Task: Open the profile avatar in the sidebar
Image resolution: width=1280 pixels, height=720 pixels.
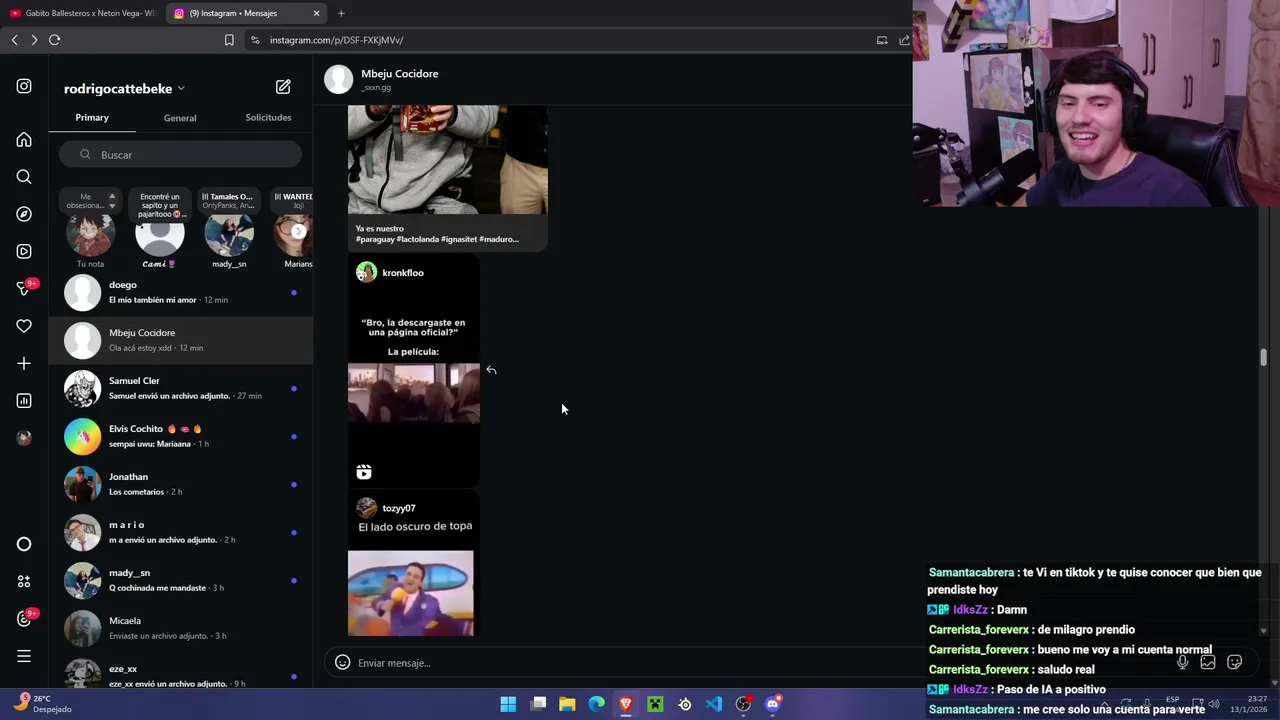Action: click(x=24, y=438)
